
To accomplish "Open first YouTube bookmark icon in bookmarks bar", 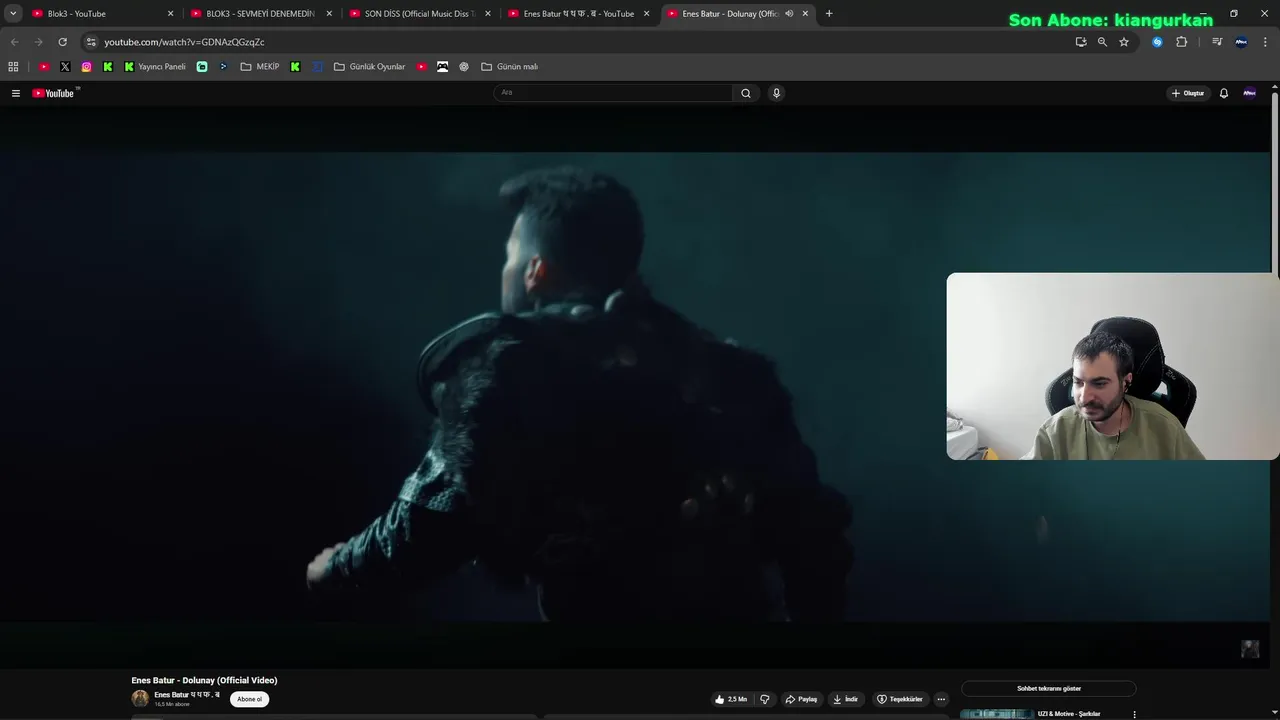I will tap(44, 67).
